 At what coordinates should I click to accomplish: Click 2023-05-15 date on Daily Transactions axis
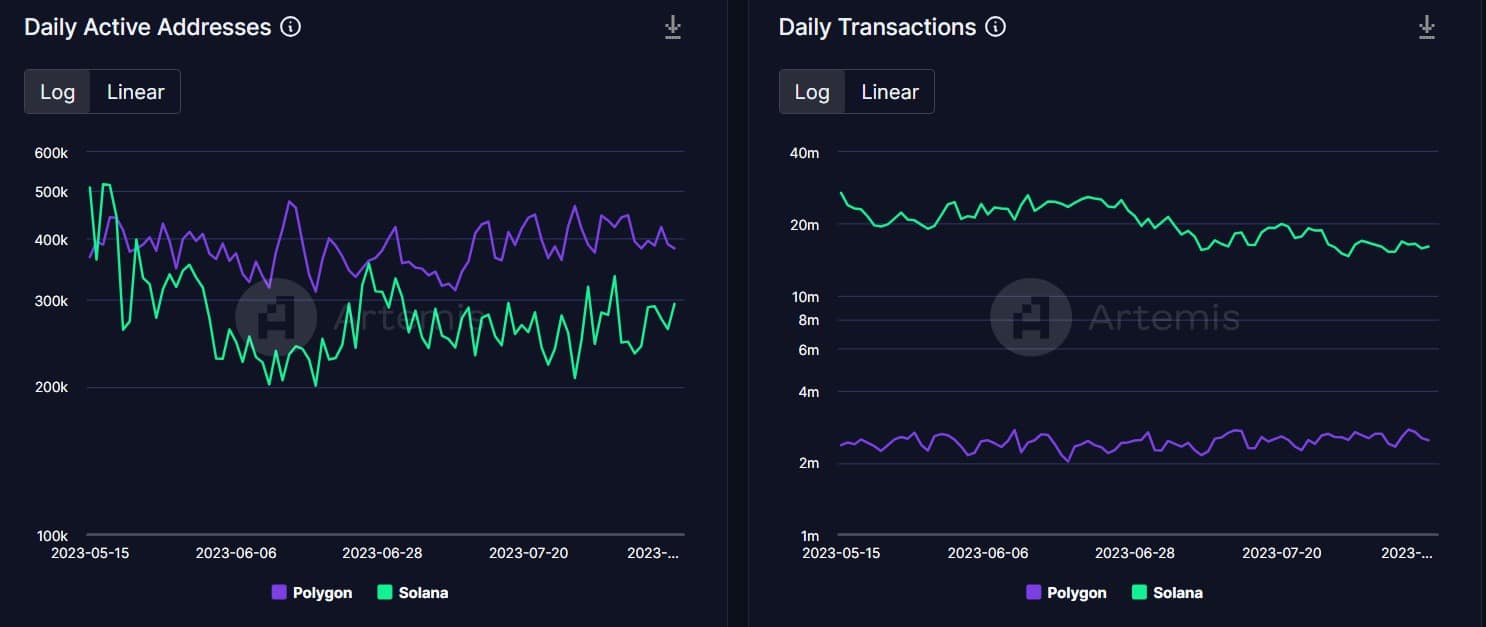[841, 553]
